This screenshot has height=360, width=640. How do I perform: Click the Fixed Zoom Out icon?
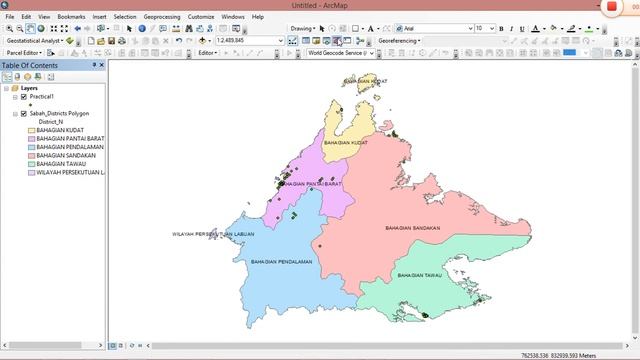click(x=64, y=29)
